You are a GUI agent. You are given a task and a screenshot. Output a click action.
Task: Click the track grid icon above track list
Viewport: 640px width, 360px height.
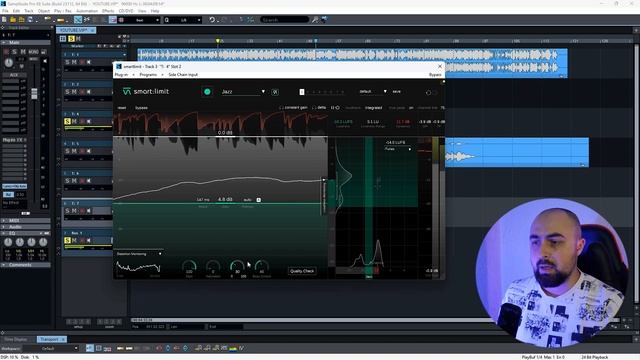pyautogui.click(x=63, y=38)
